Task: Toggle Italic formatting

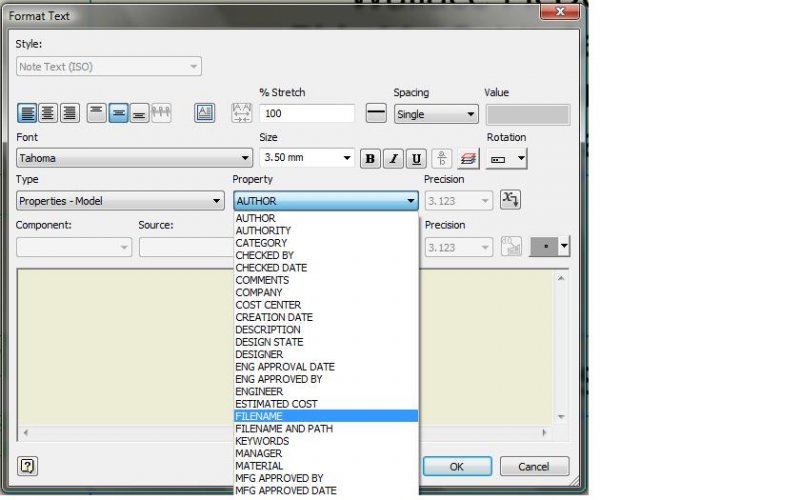Action: (x=393, y=159)
